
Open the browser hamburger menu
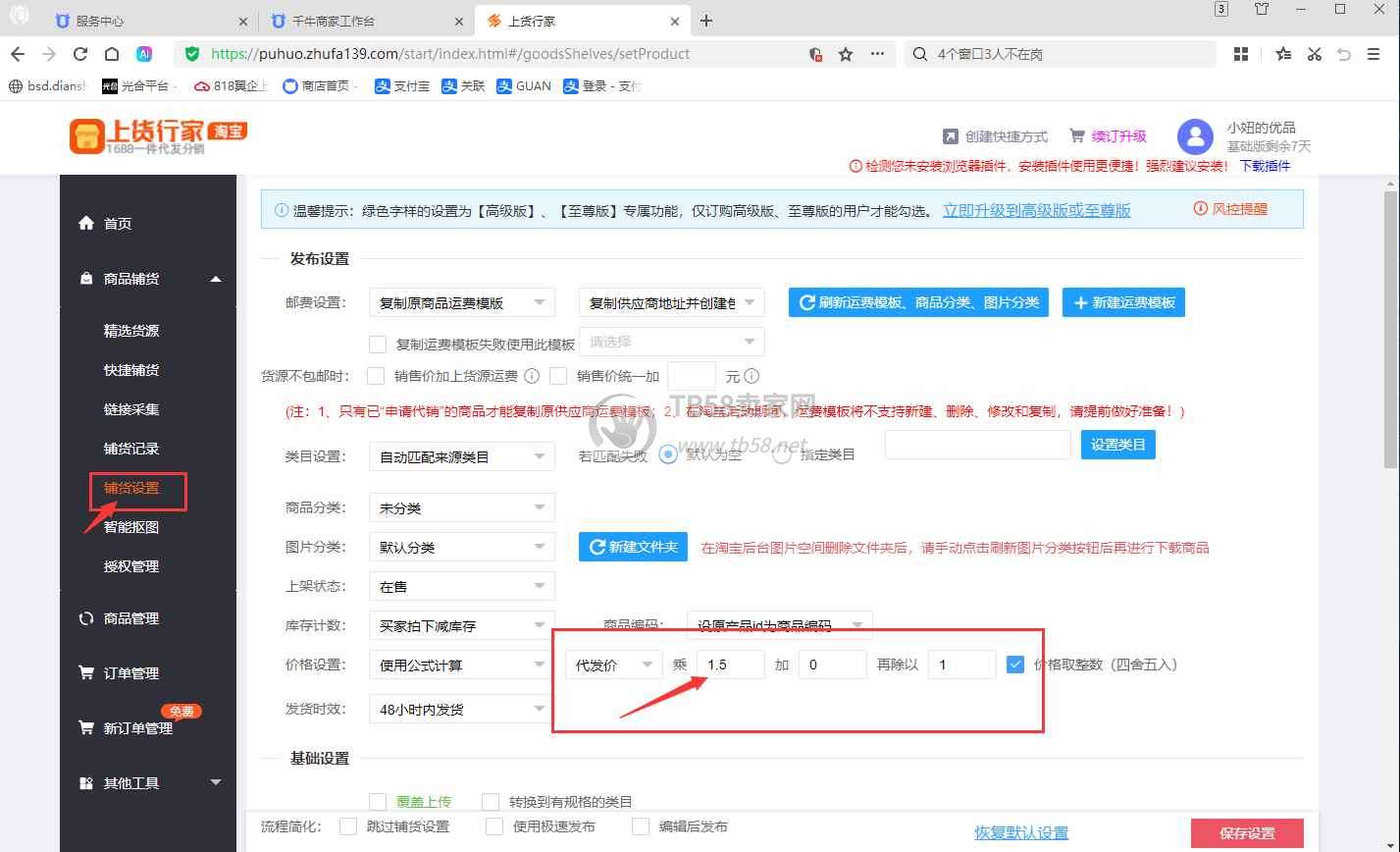1374,54
